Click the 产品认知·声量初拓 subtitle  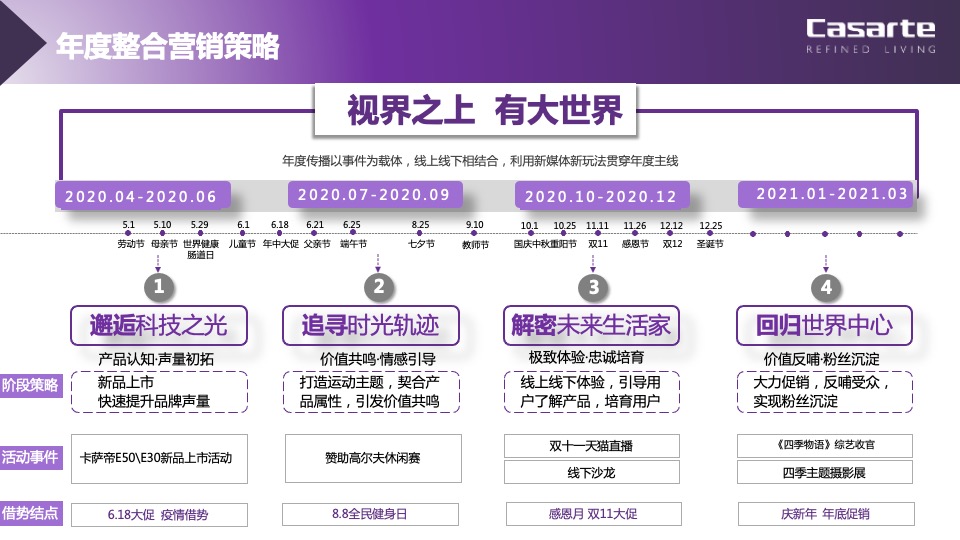[x=156, y=359]
